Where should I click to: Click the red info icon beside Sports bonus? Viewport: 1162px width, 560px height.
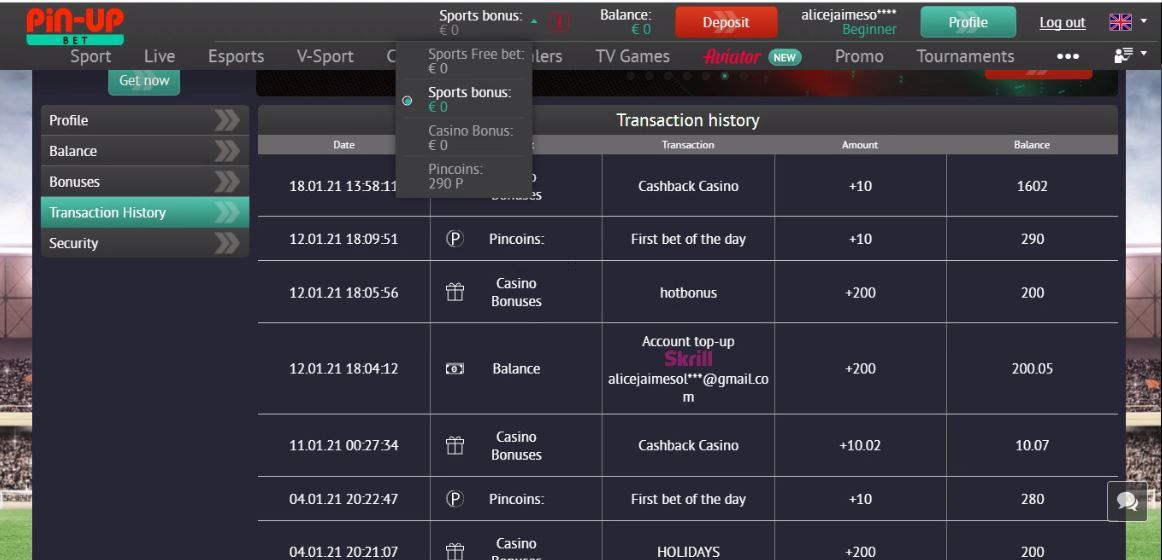pos(560,22)
